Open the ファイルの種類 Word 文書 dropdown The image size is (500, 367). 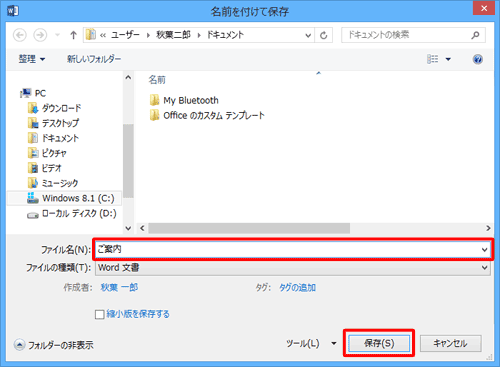coord(293,268)
